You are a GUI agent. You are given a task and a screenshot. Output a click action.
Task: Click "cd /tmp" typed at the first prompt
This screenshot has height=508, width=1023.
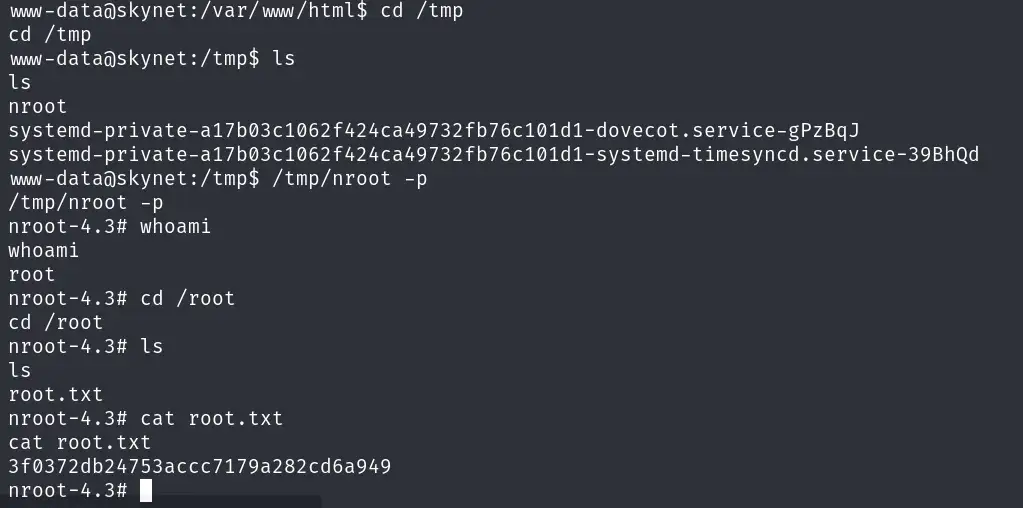422,11
